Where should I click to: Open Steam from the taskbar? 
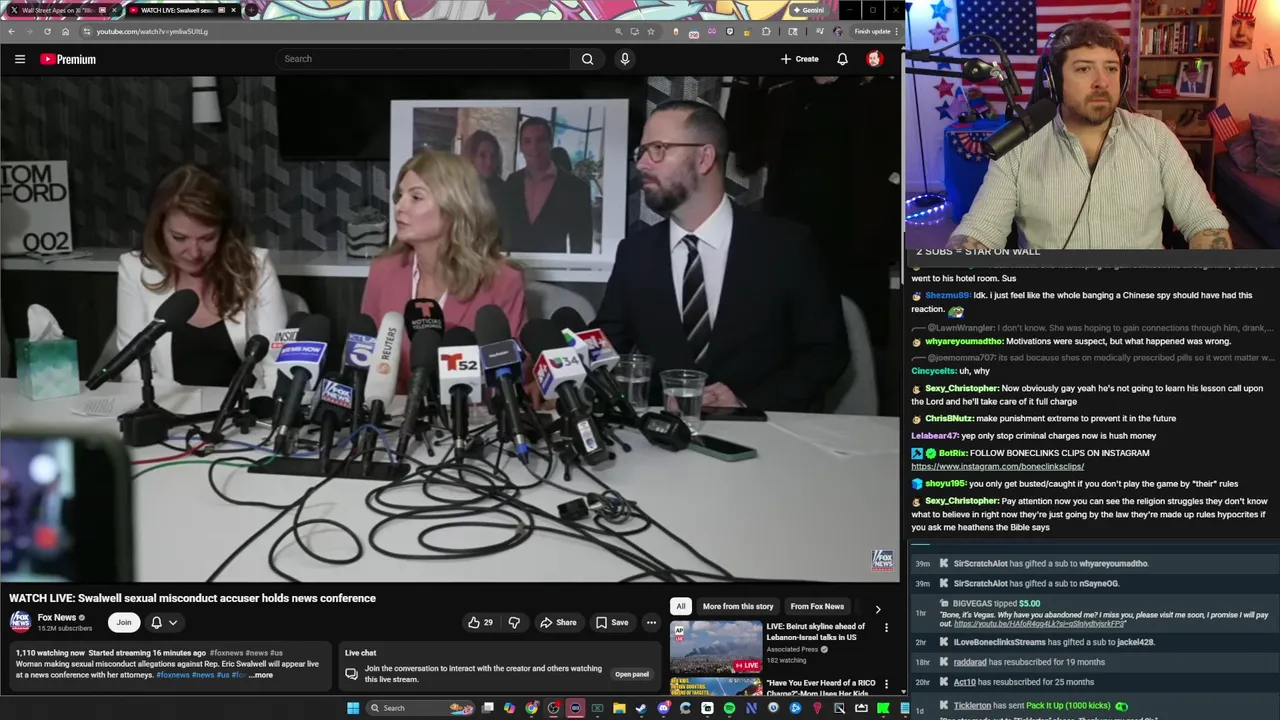(641, 708)
